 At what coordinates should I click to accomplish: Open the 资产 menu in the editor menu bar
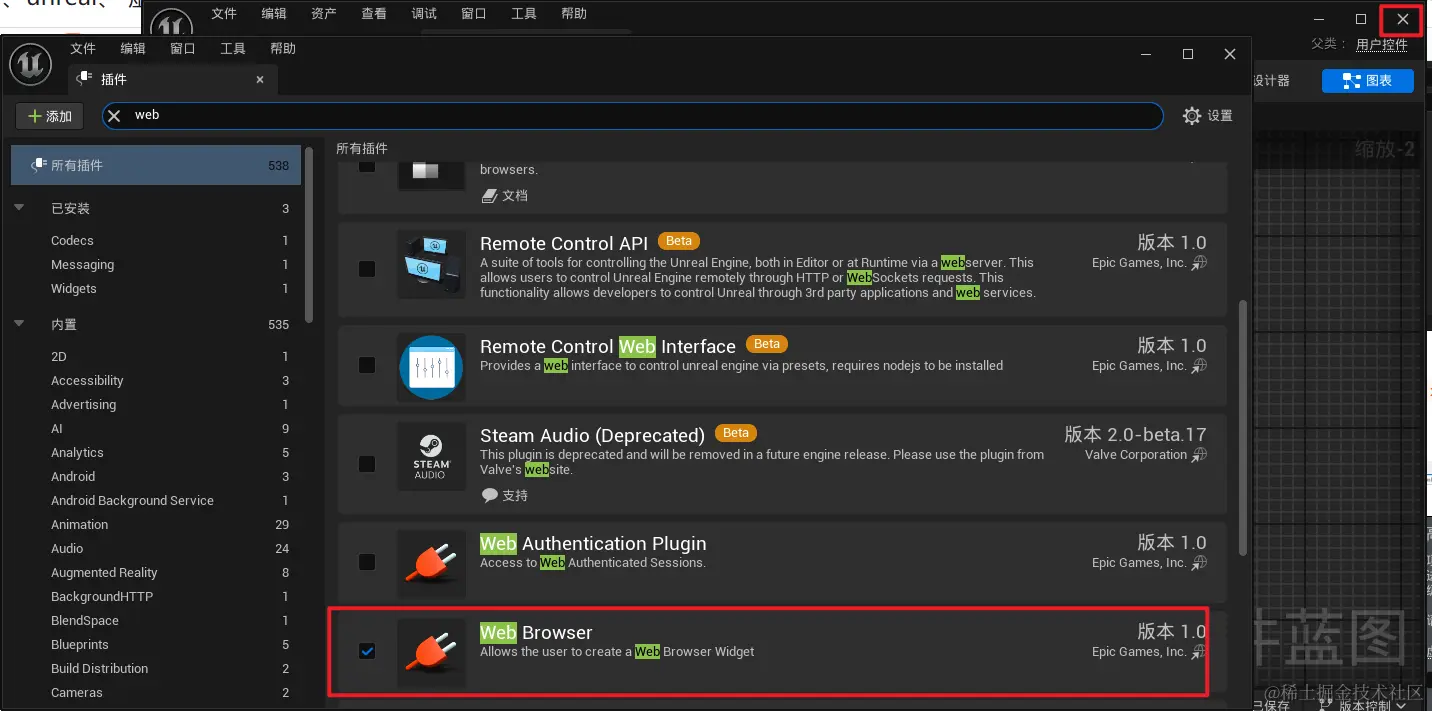[x=322, y=13]
